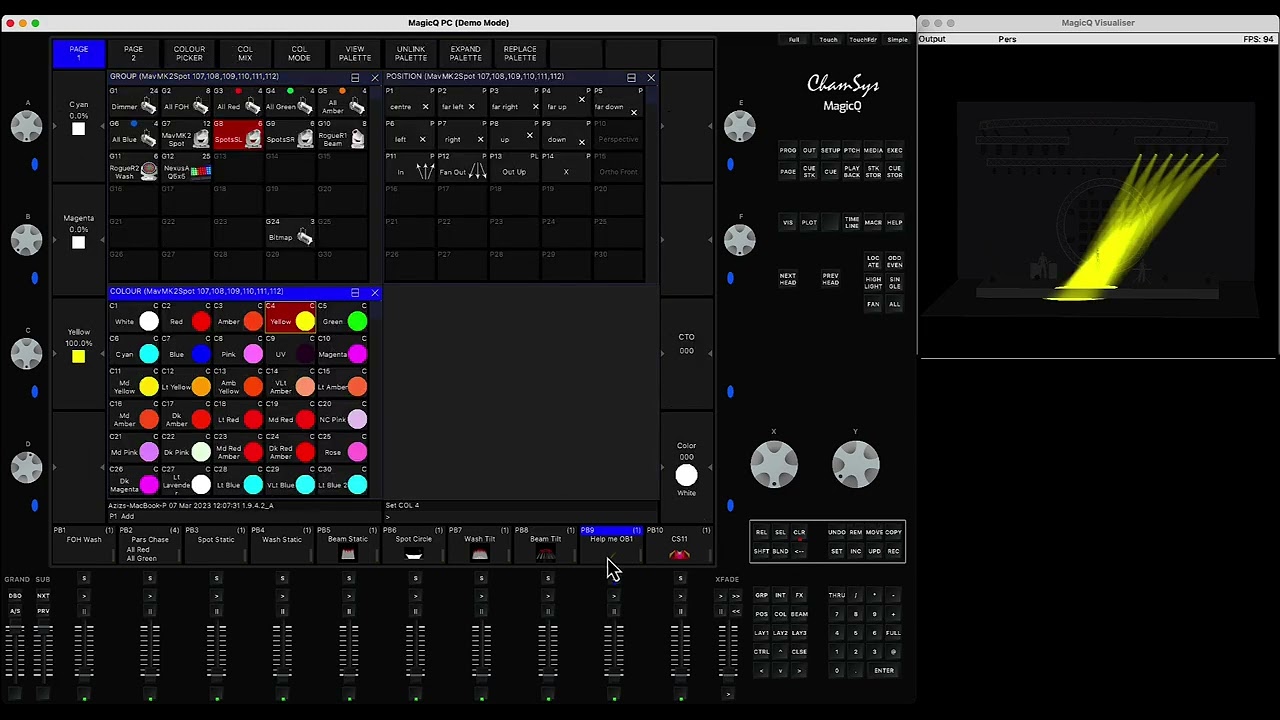Screen dimensions: 1280x720
Task: Select the G4 All Green group
Action: pos(290,103)
